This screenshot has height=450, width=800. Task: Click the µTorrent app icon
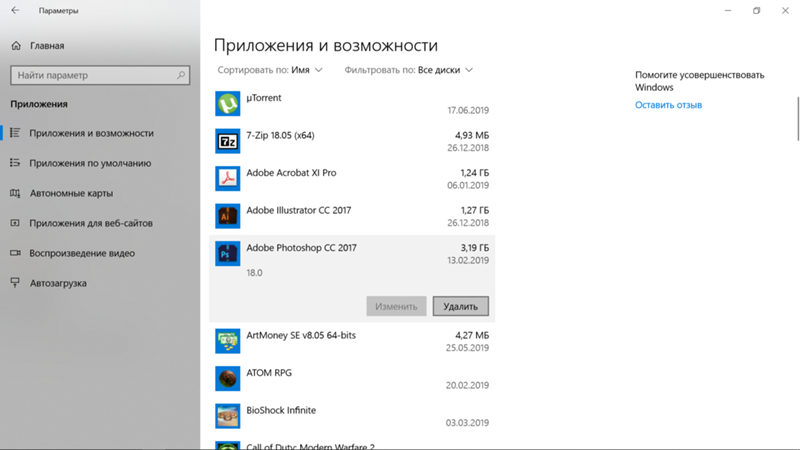point(228,104)
